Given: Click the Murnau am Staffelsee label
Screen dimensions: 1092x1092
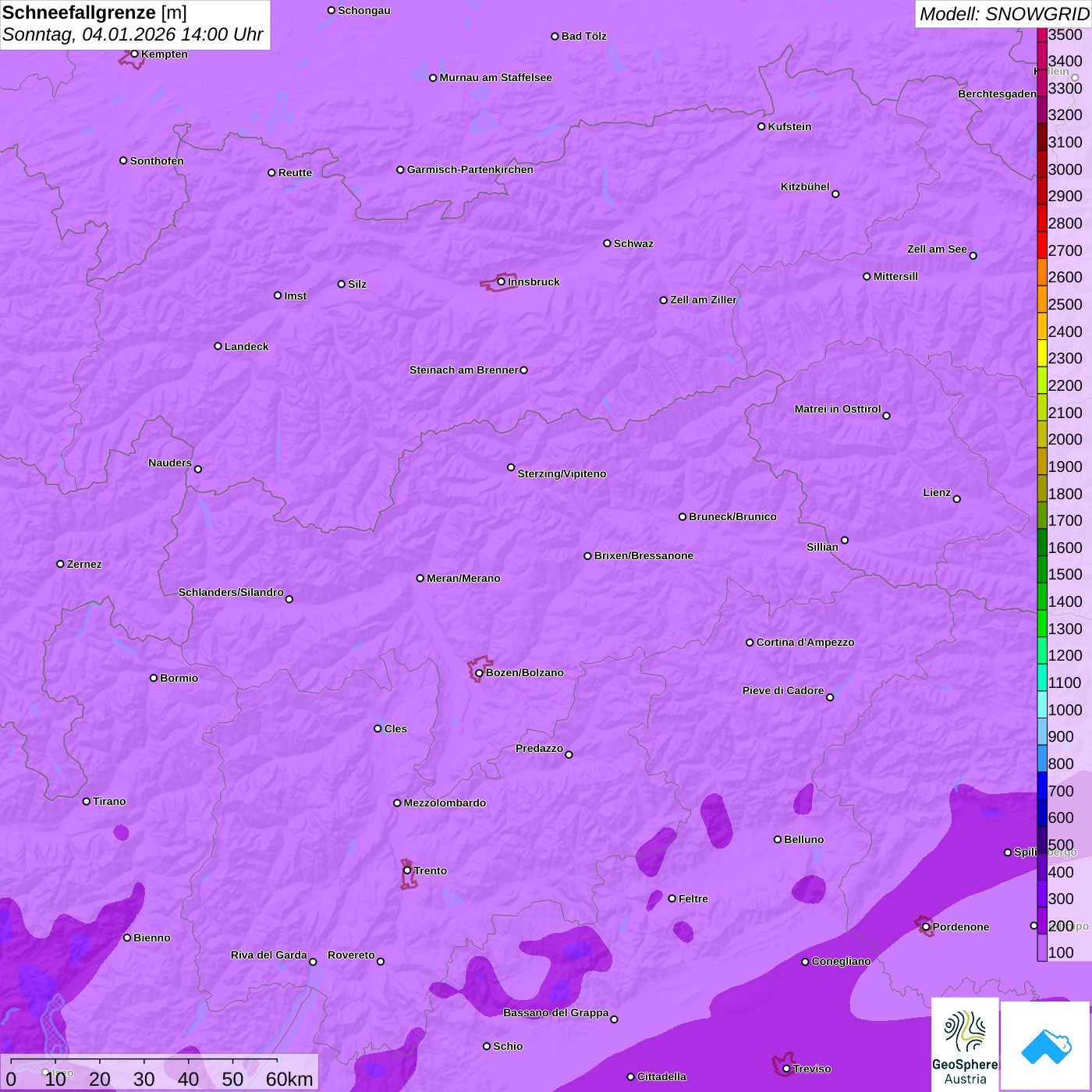Looking at the screenshot, I should (x=495, y=77).
